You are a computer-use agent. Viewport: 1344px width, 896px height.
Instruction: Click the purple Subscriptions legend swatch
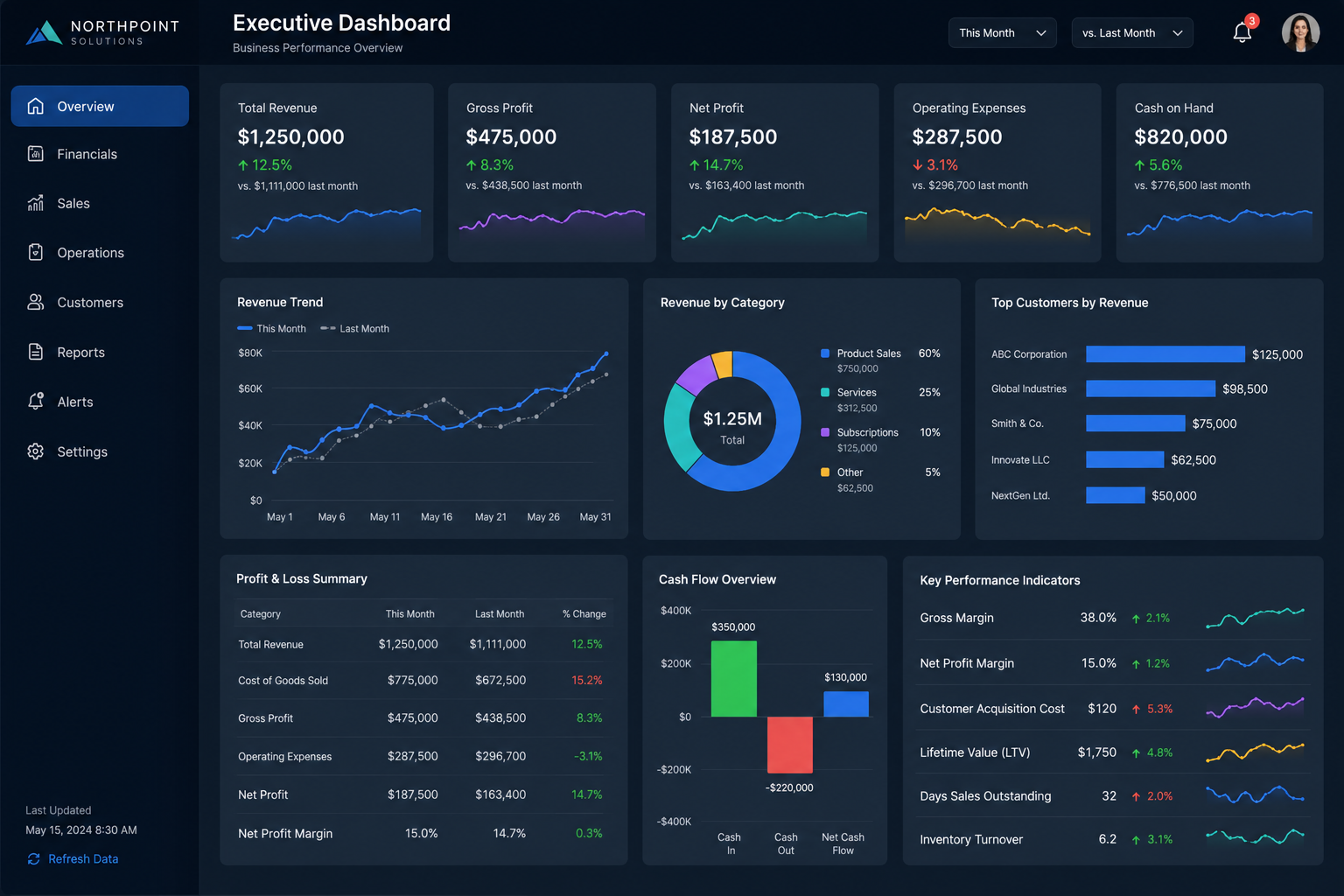coord(825,432)
